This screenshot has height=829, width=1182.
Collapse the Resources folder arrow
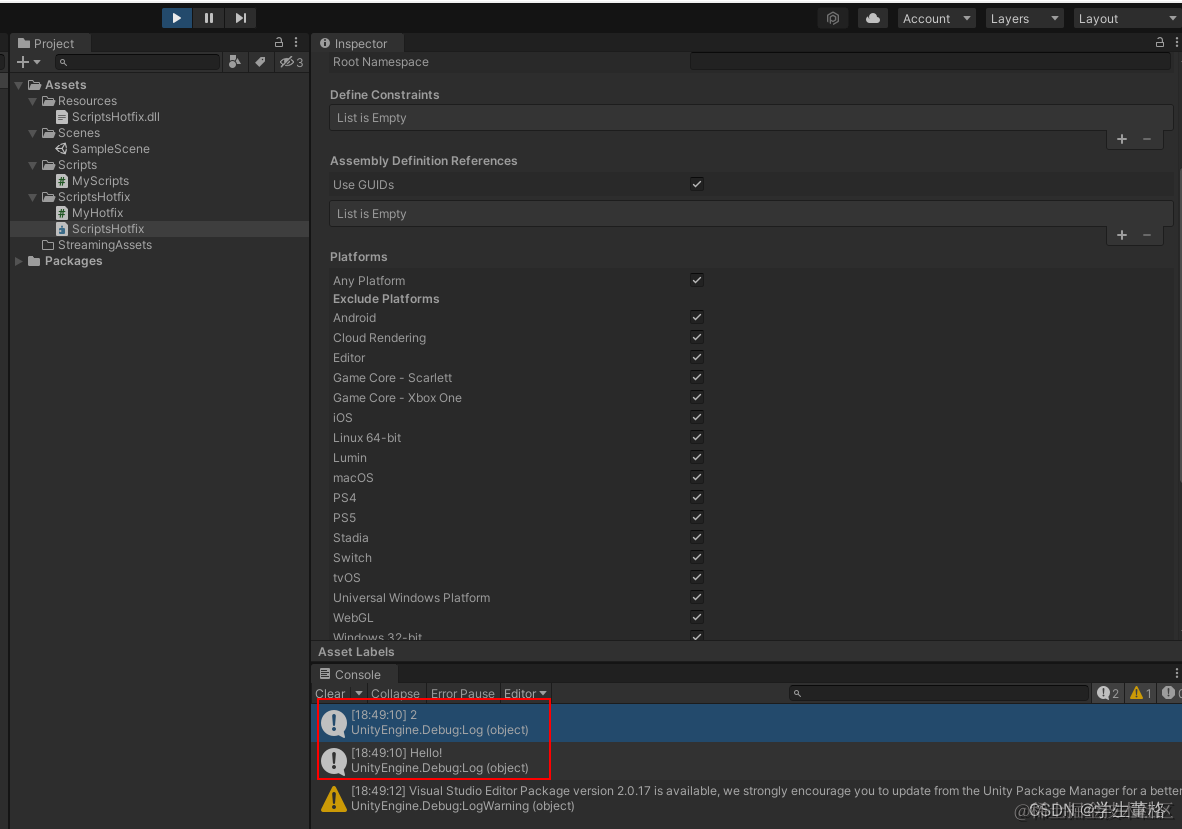(32, 101)
